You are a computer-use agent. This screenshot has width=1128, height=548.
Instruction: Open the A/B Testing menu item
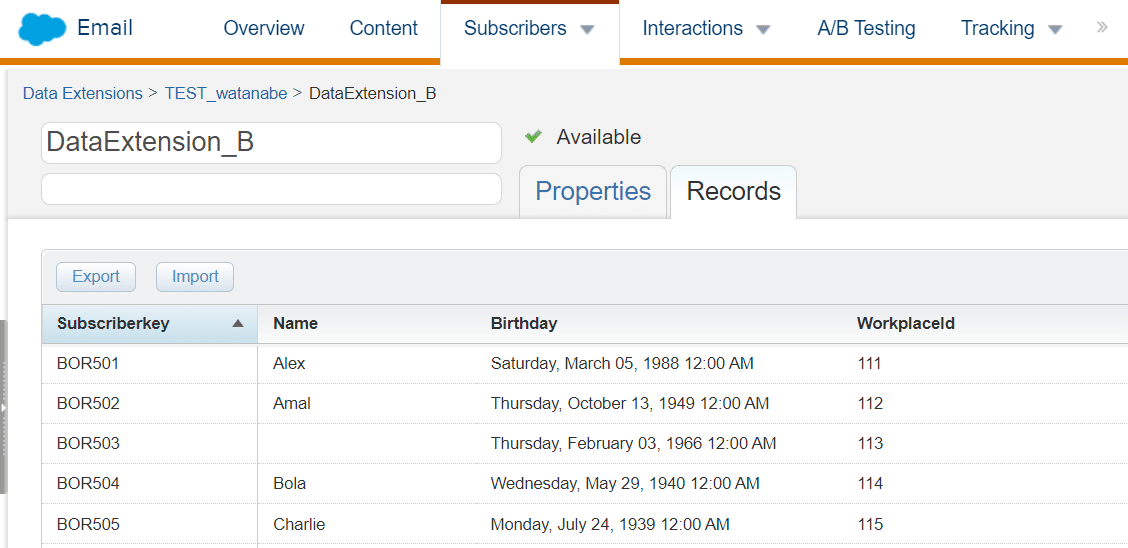(866, 29)
